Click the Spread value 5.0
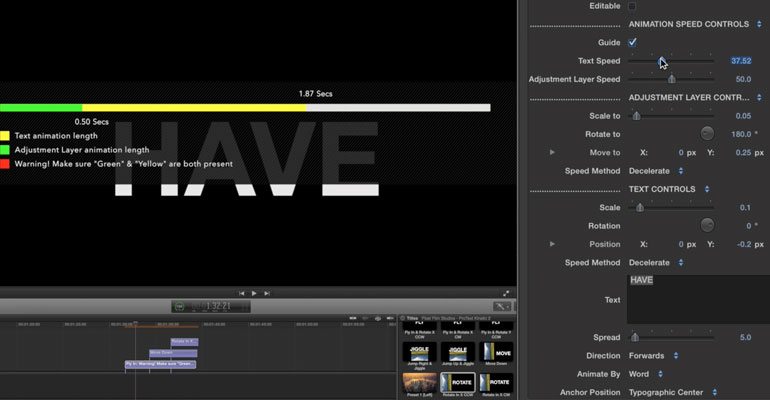This screenshot has height=400, width=770. (745, 337)
